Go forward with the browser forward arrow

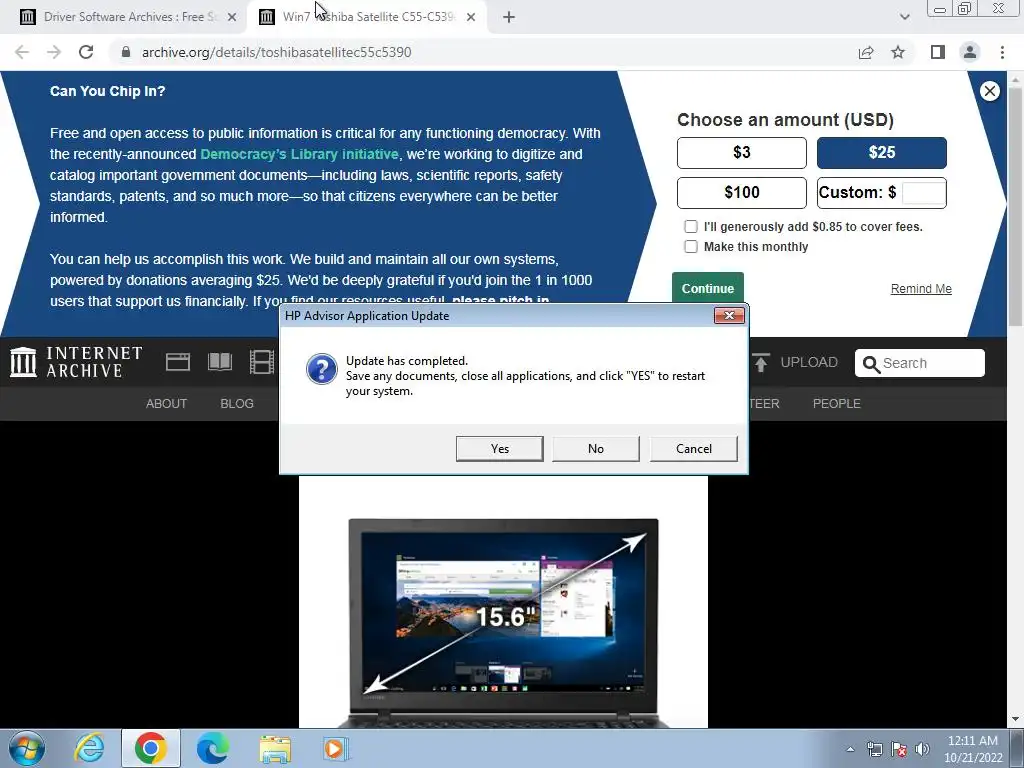click(54, 52)
